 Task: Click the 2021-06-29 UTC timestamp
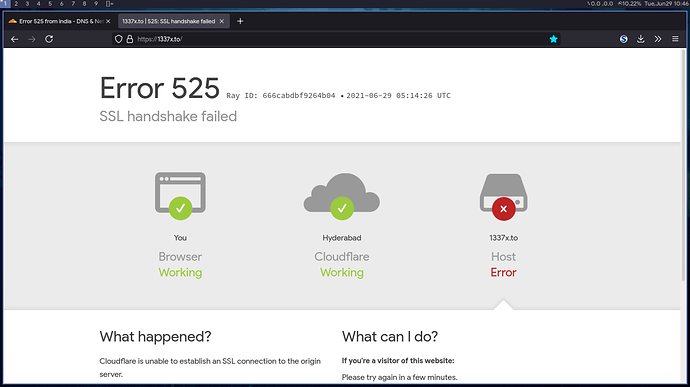click(x=398, y=96)
